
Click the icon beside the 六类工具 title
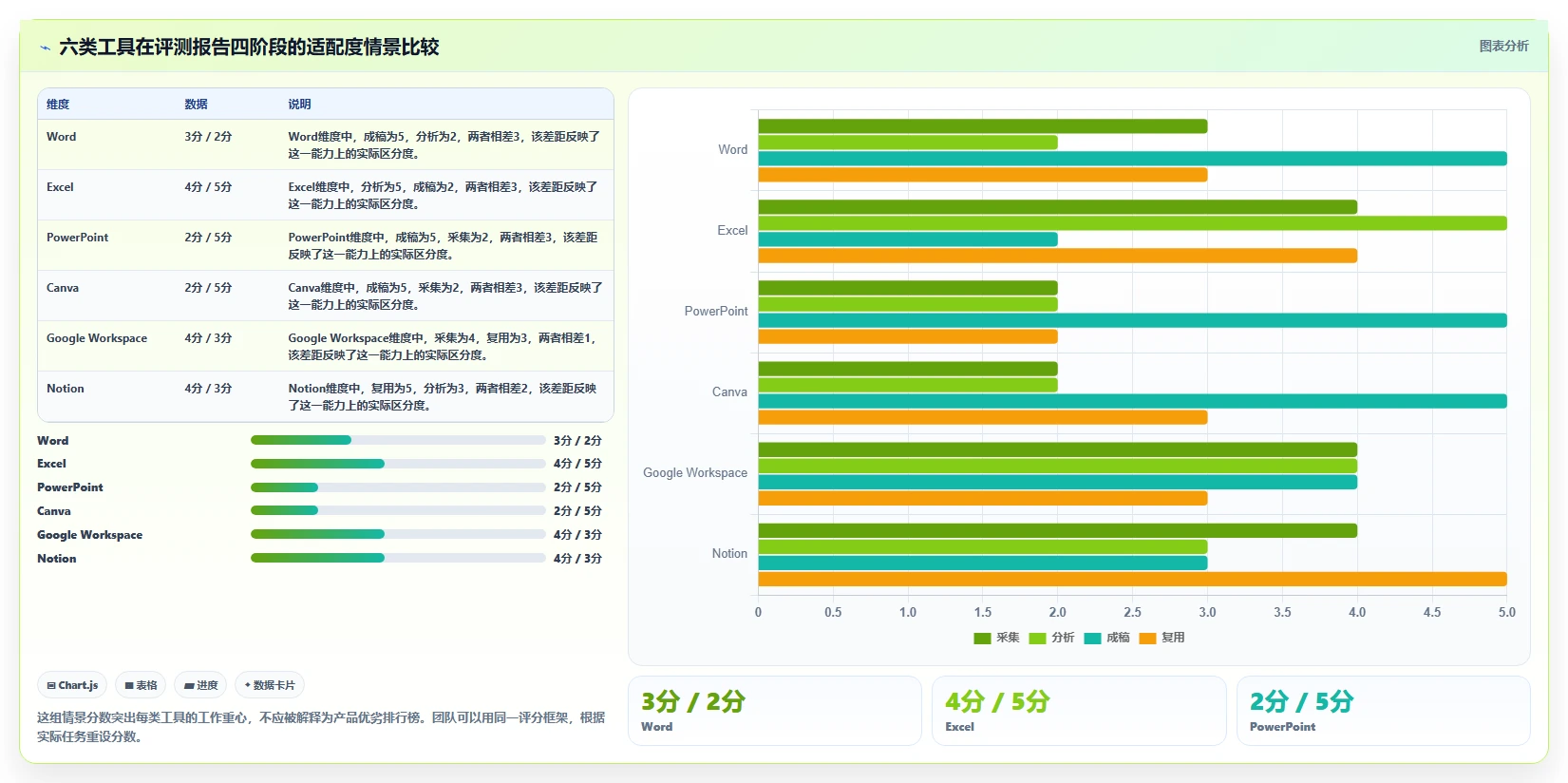tap(45, 48)
